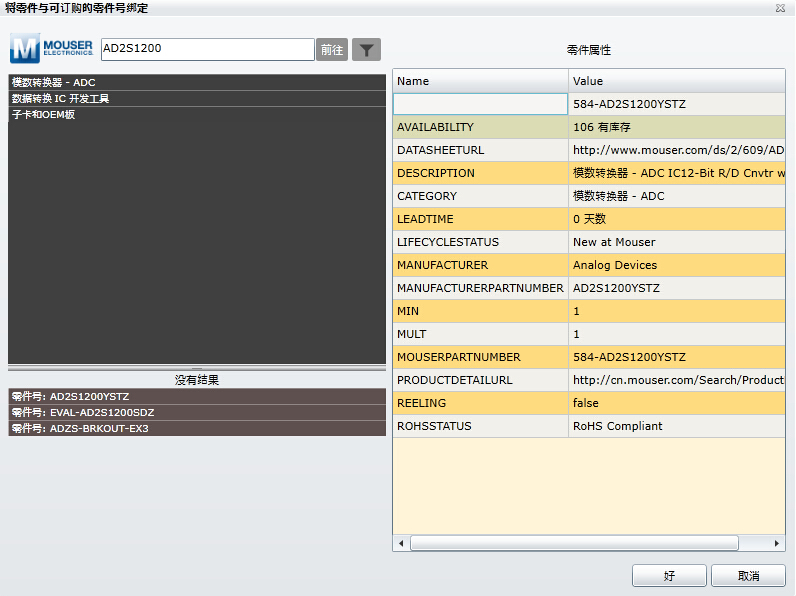
Task: Click the cn.mouser.com product URL value
Action: (x=678, y=380)
